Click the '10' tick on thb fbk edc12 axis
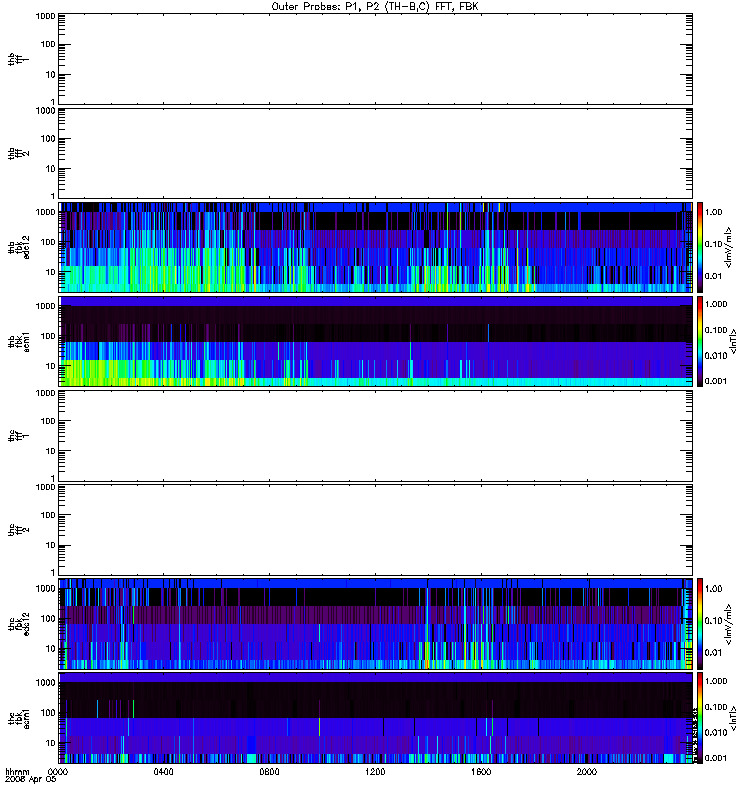 coord(51,272)
